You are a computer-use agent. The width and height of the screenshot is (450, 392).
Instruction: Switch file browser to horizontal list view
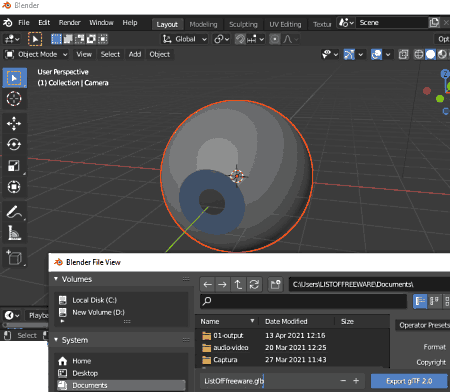point(434,301)
